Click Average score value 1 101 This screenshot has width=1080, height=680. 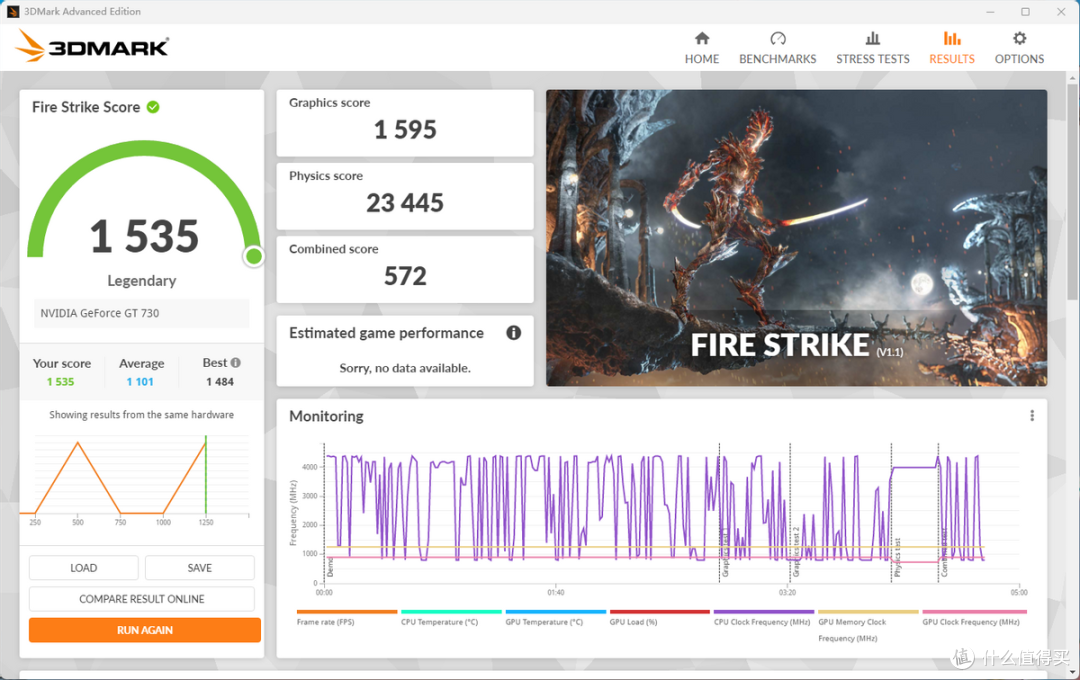pyautogui.click(x=140, y=382)
